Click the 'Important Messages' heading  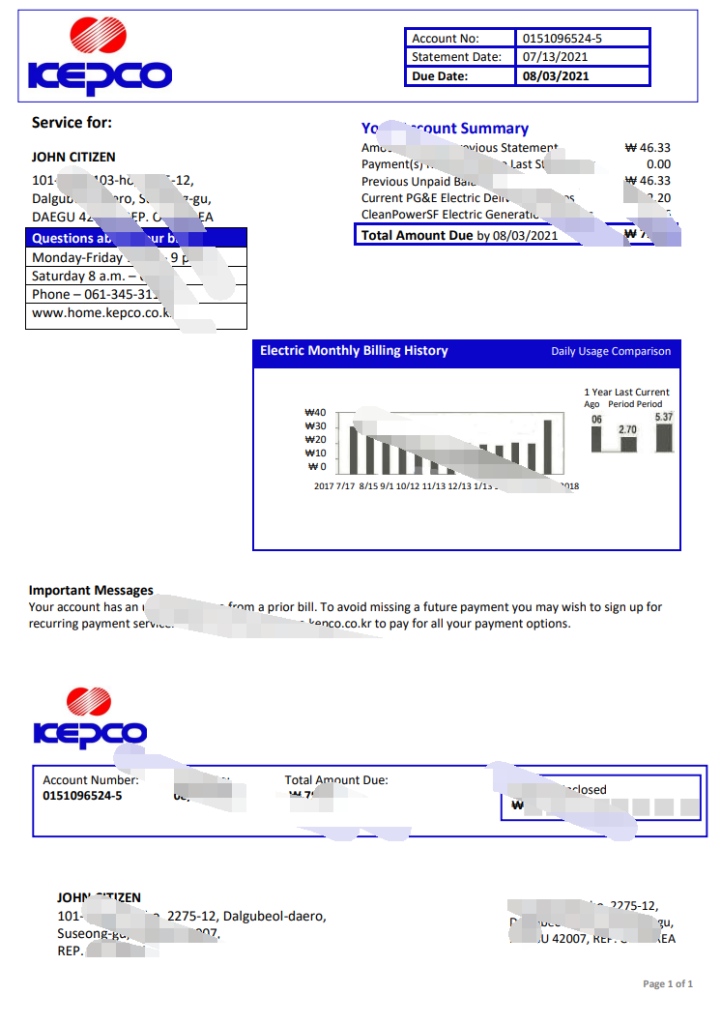click(91, 590)
